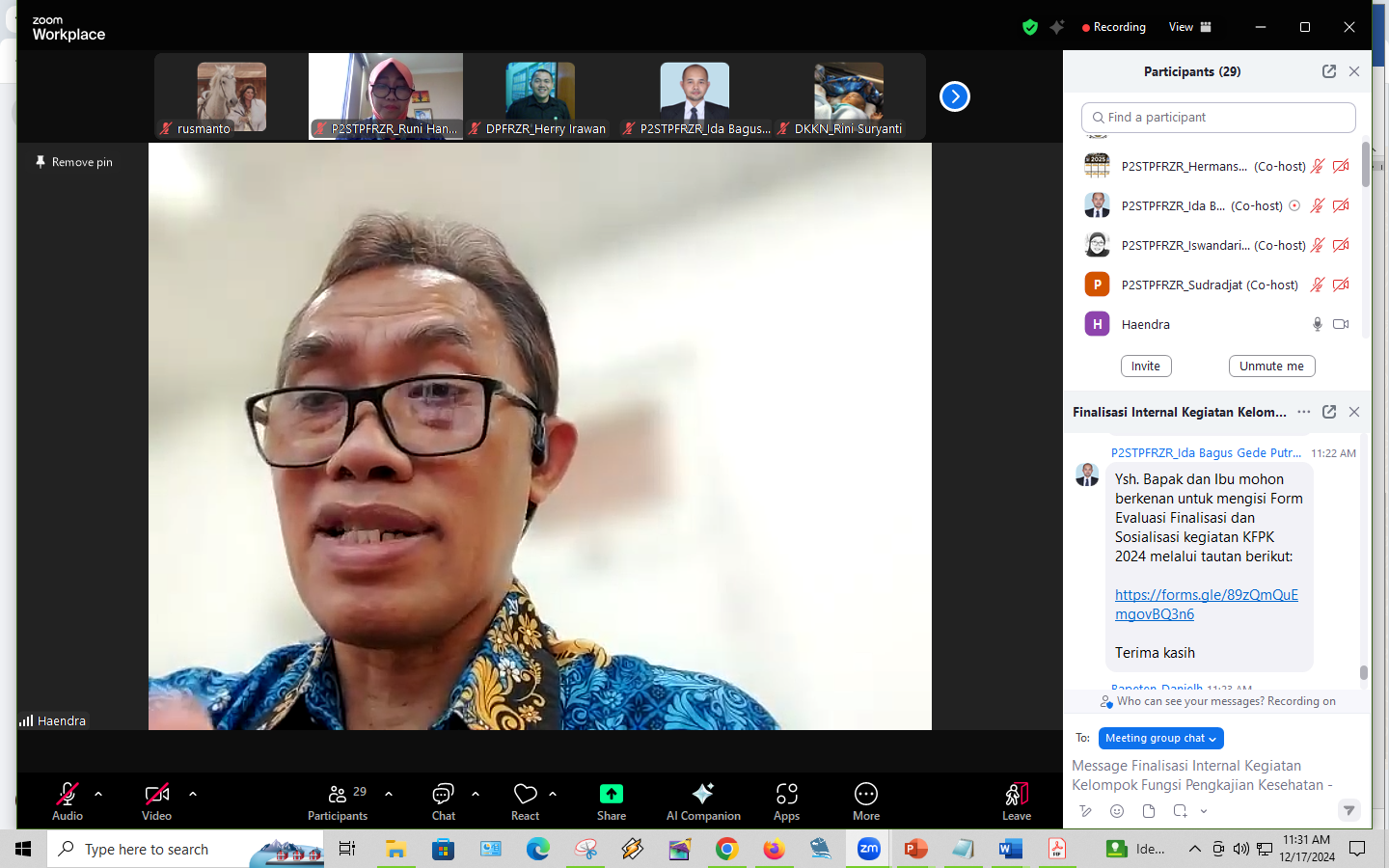Click the Invite button
Viewport: 1389px width, 868px height.
(1146, 366)
